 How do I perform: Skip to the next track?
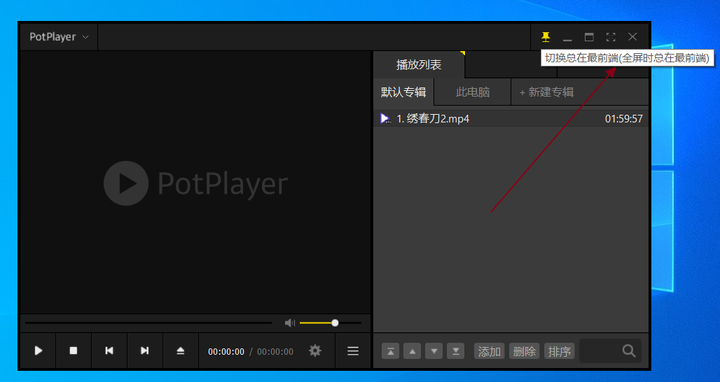pyautogui.click(x=145, y=351)
